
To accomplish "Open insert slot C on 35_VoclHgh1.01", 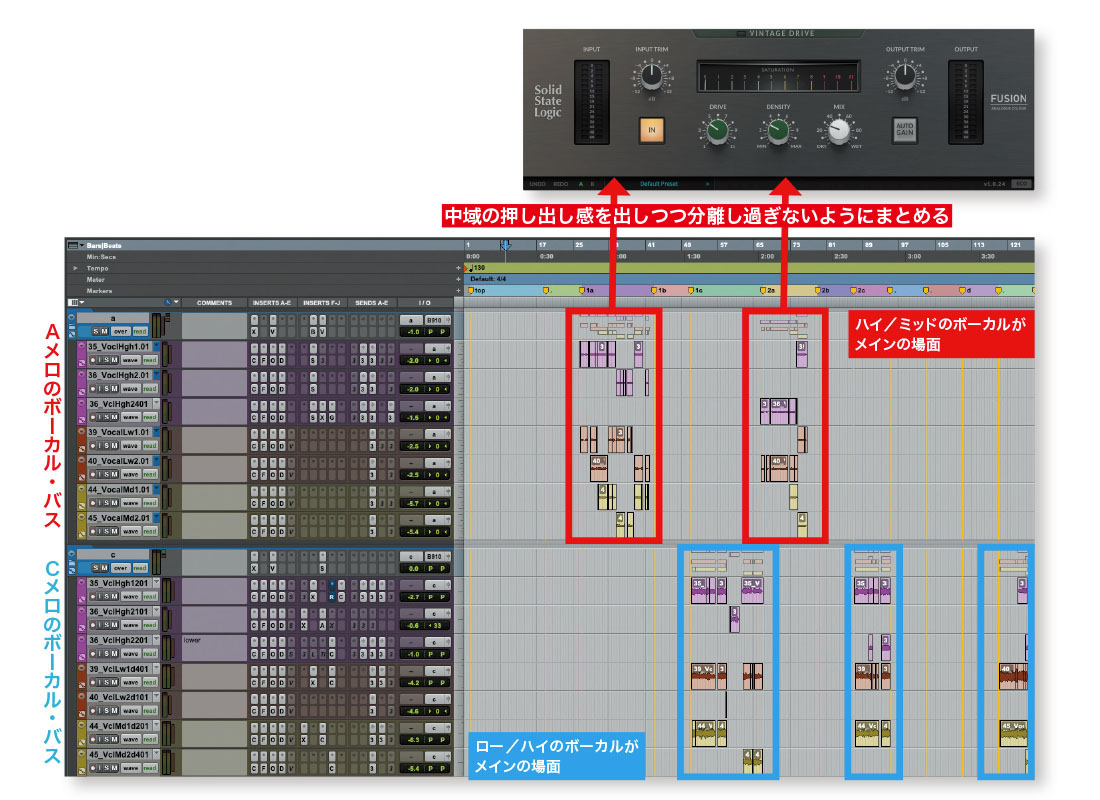I will pos(254,361).
